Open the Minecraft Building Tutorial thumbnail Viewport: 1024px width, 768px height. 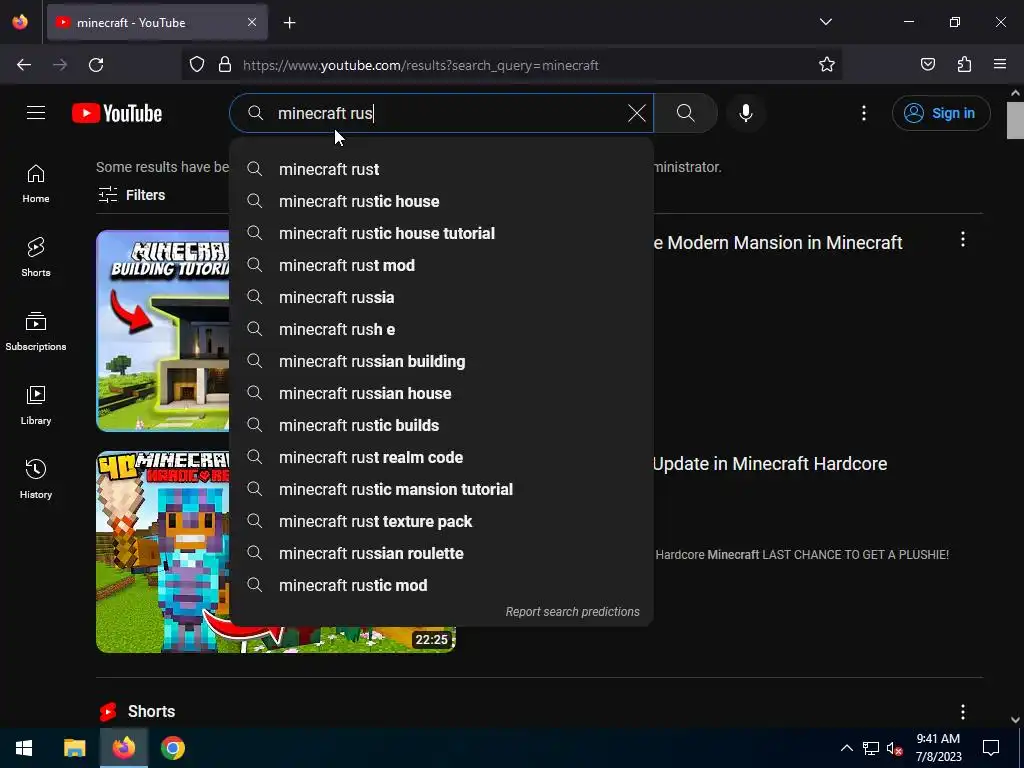163,330
